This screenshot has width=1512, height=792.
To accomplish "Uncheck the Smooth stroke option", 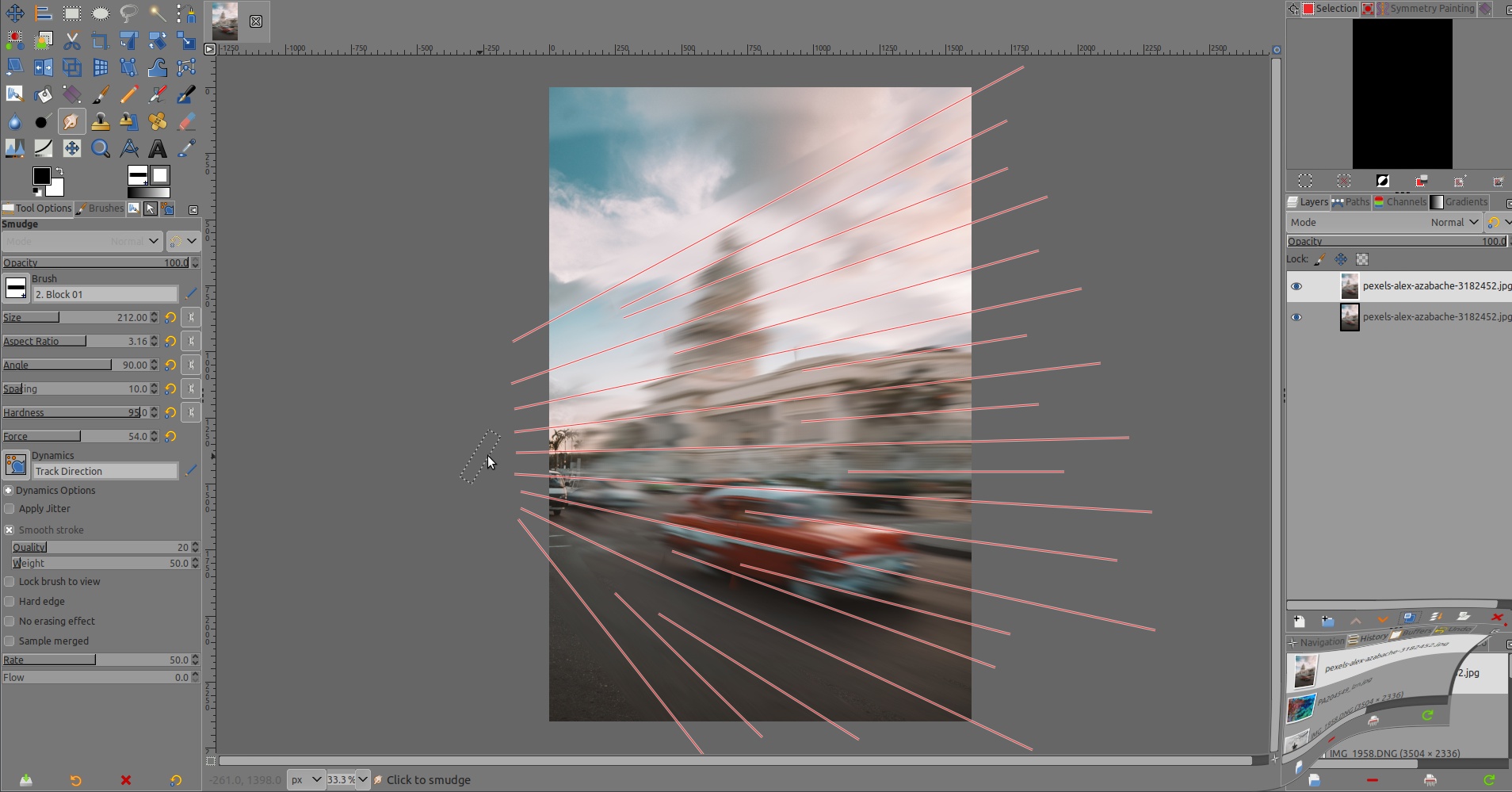I will tap(10, 530).
